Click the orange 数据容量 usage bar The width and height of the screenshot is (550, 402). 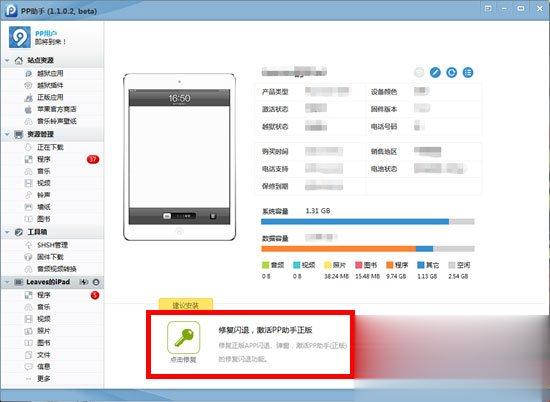tap(338, 249)
